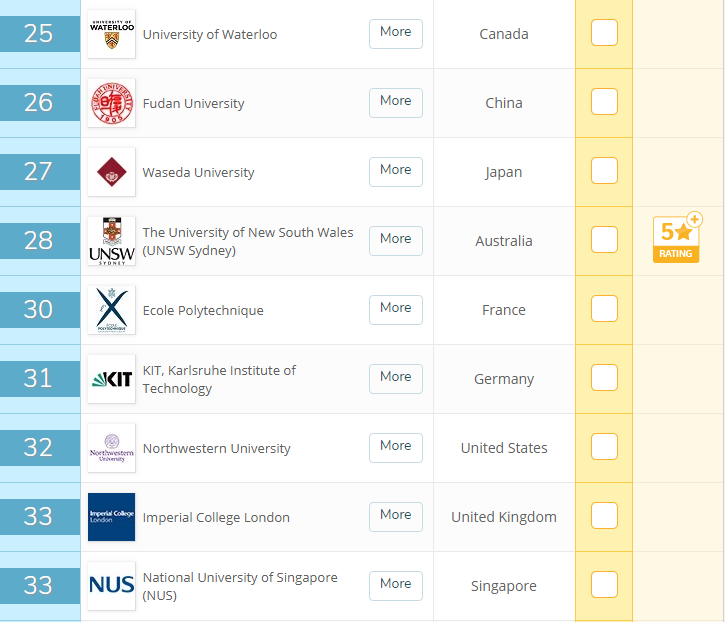The image size is (725, 622).
Task: Expand More details for Fudan University
Action: 395,101
